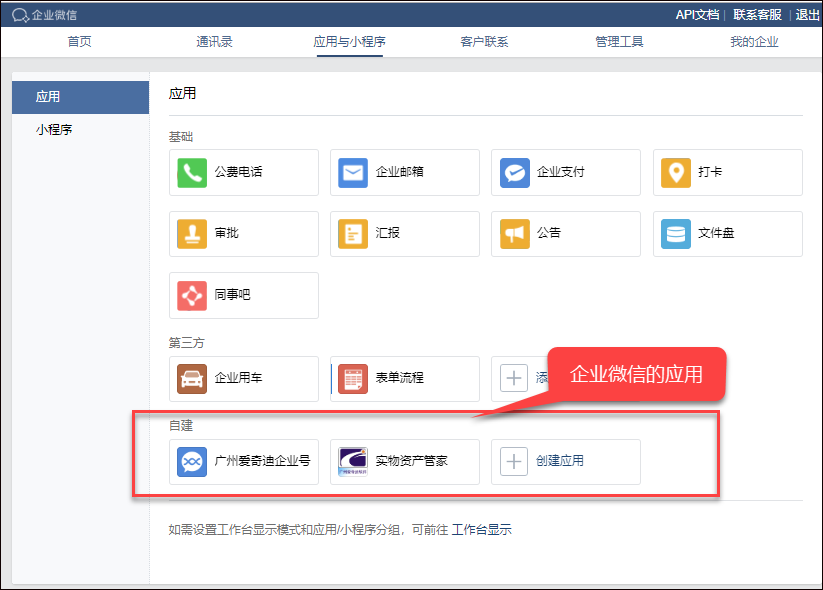Click the 审批 label text
The image size is (823, 590).
[226, 233]
